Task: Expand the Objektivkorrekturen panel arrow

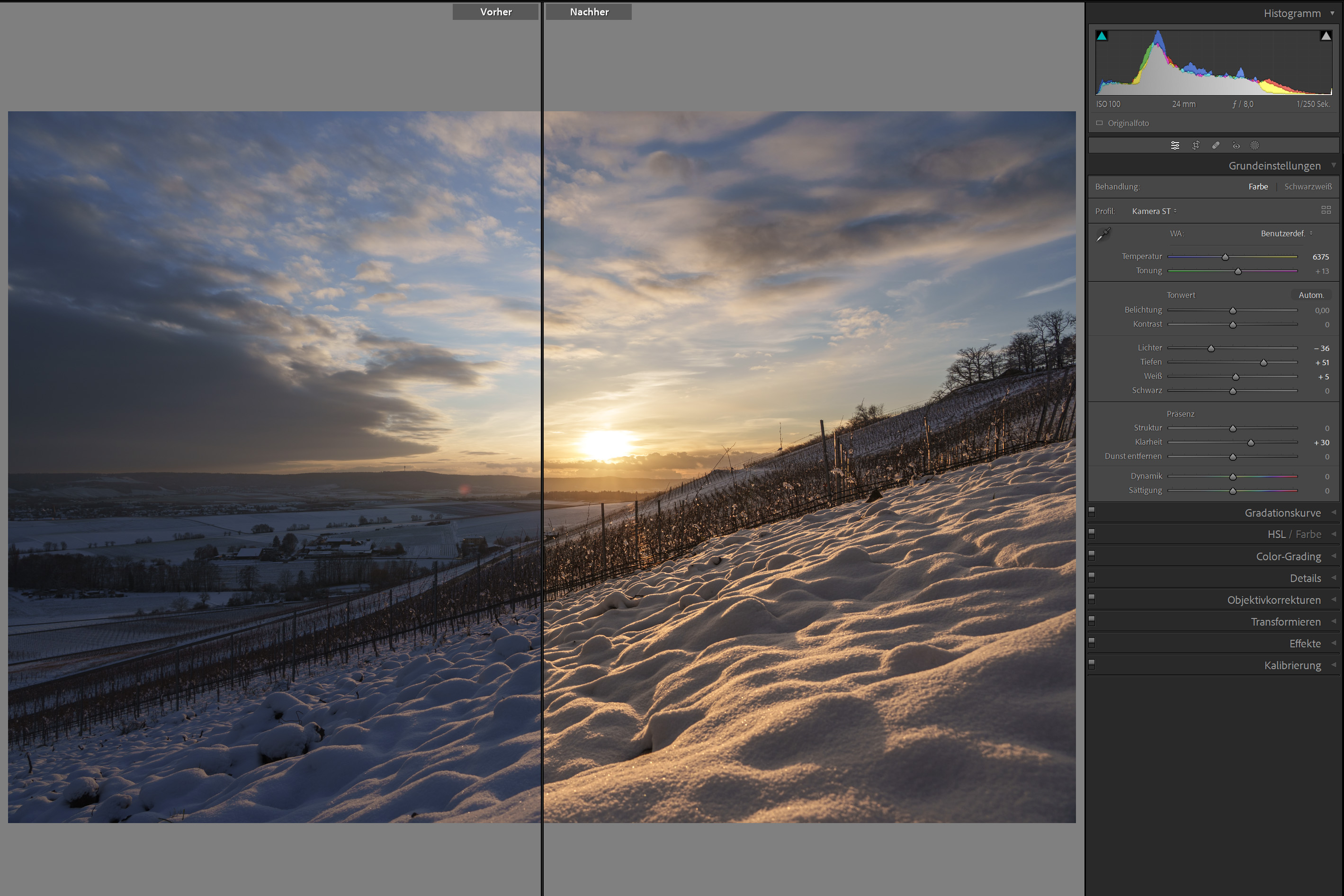Action: tap(1333, 599)
